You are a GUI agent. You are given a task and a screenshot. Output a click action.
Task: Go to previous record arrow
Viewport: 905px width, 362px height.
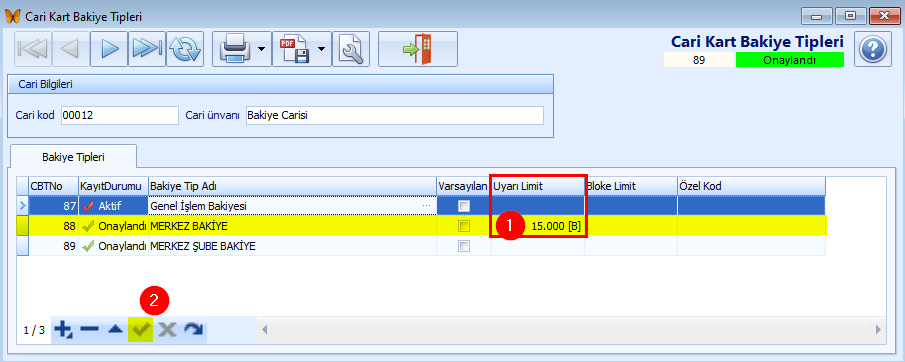point(71,50)
